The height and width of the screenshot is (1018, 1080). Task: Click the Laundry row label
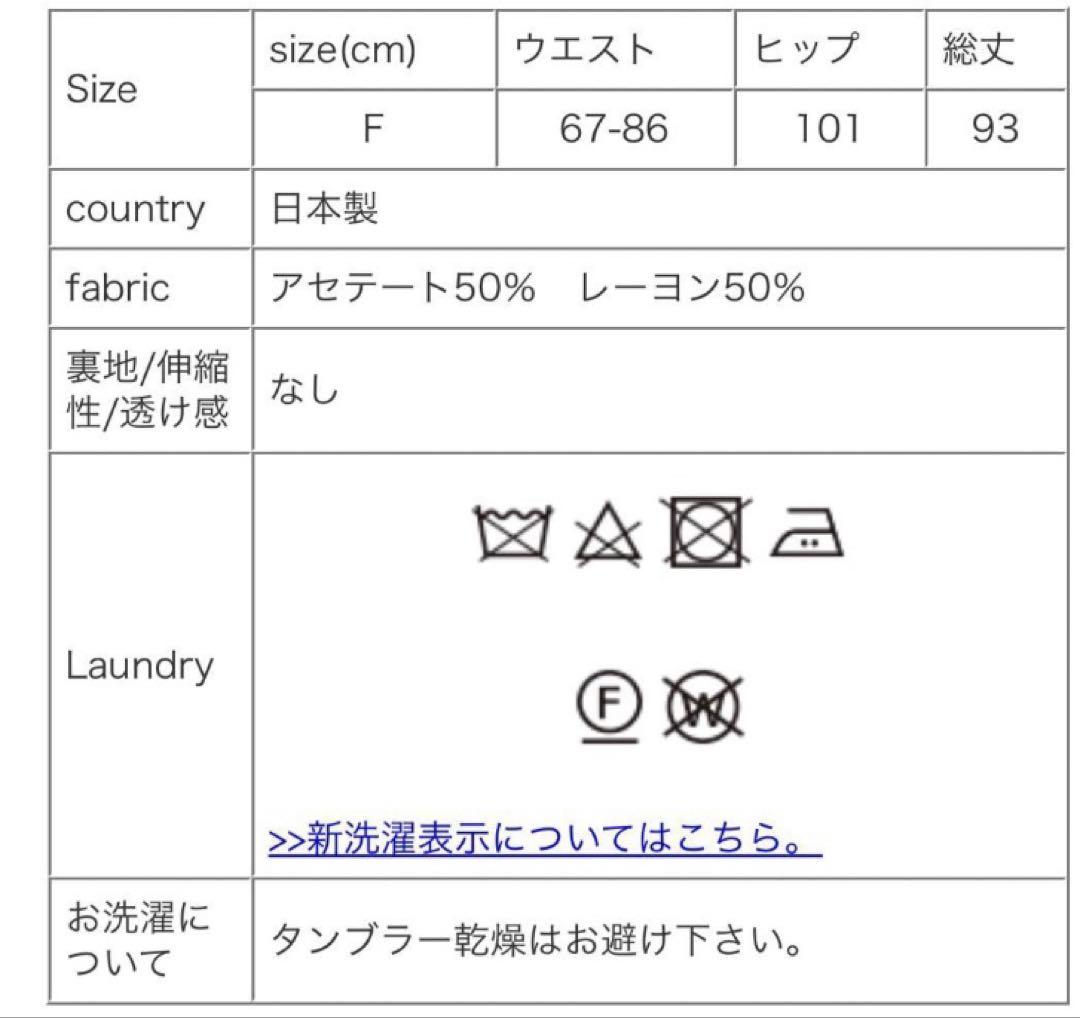tap(139, 666)
